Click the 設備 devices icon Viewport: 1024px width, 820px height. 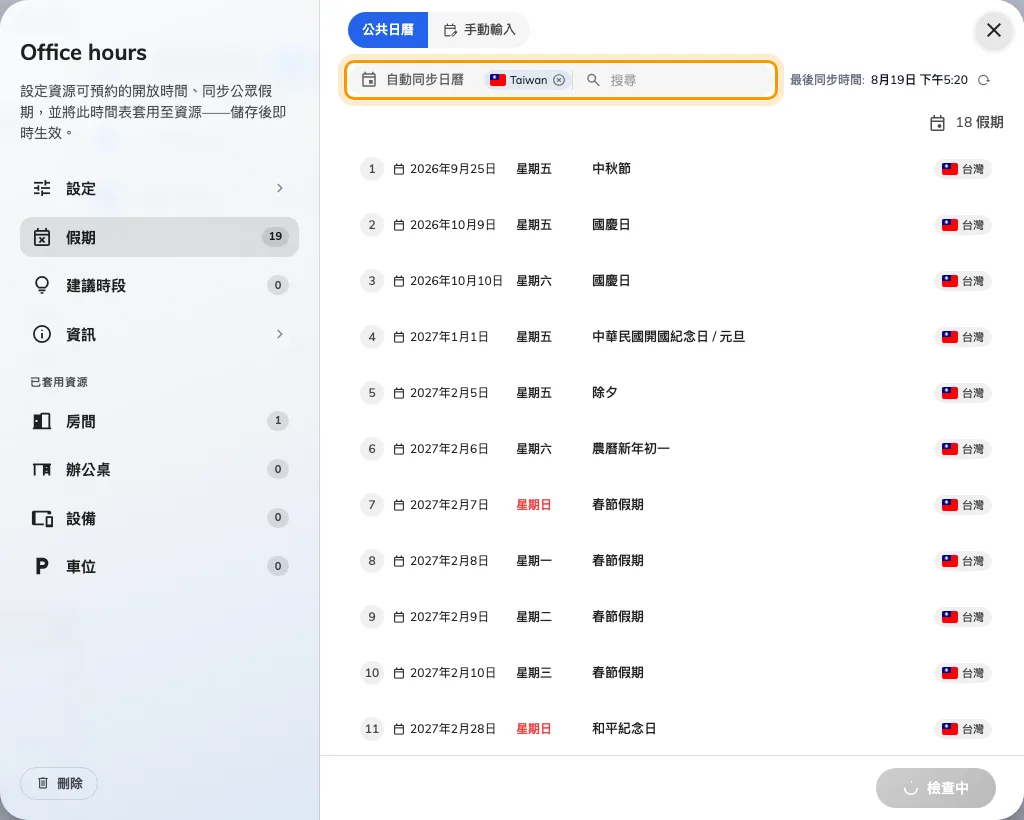(42, 518)
